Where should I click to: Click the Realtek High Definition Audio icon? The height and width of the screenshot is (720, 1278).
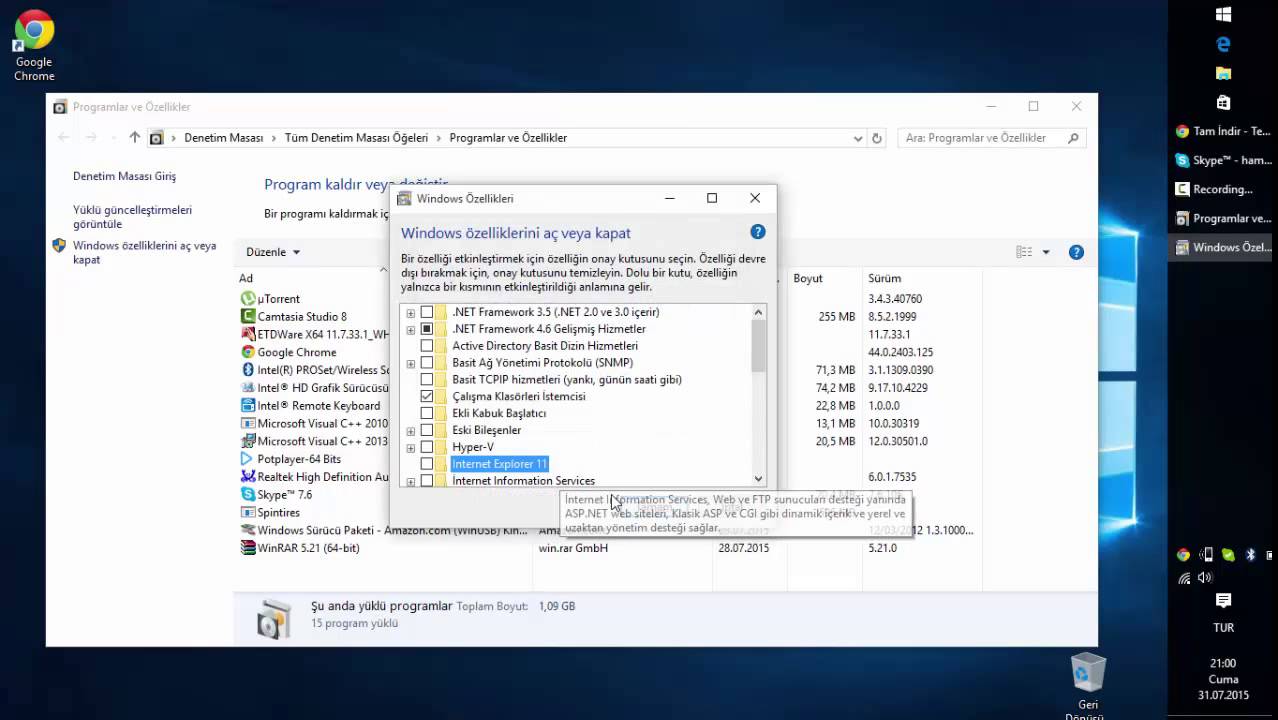pos(248,477)
